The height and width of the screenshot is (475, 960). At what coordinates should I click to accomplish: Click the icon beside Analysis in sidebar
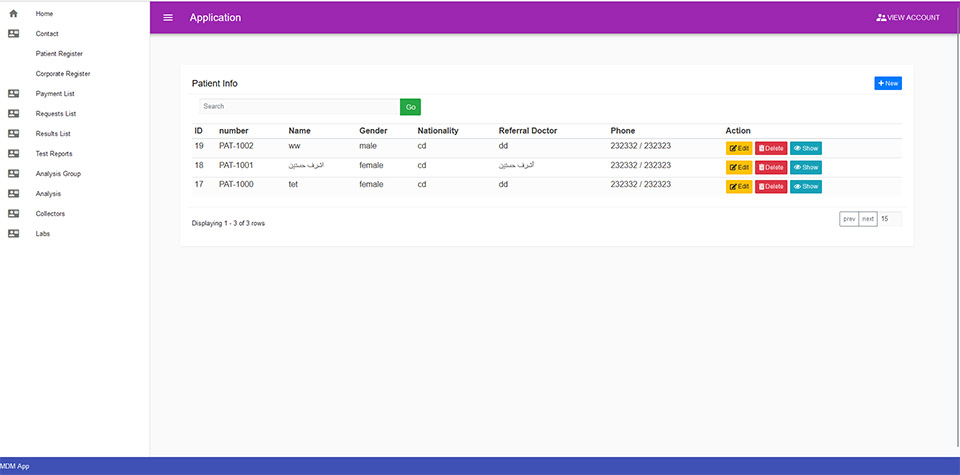(x=13, y=193)
